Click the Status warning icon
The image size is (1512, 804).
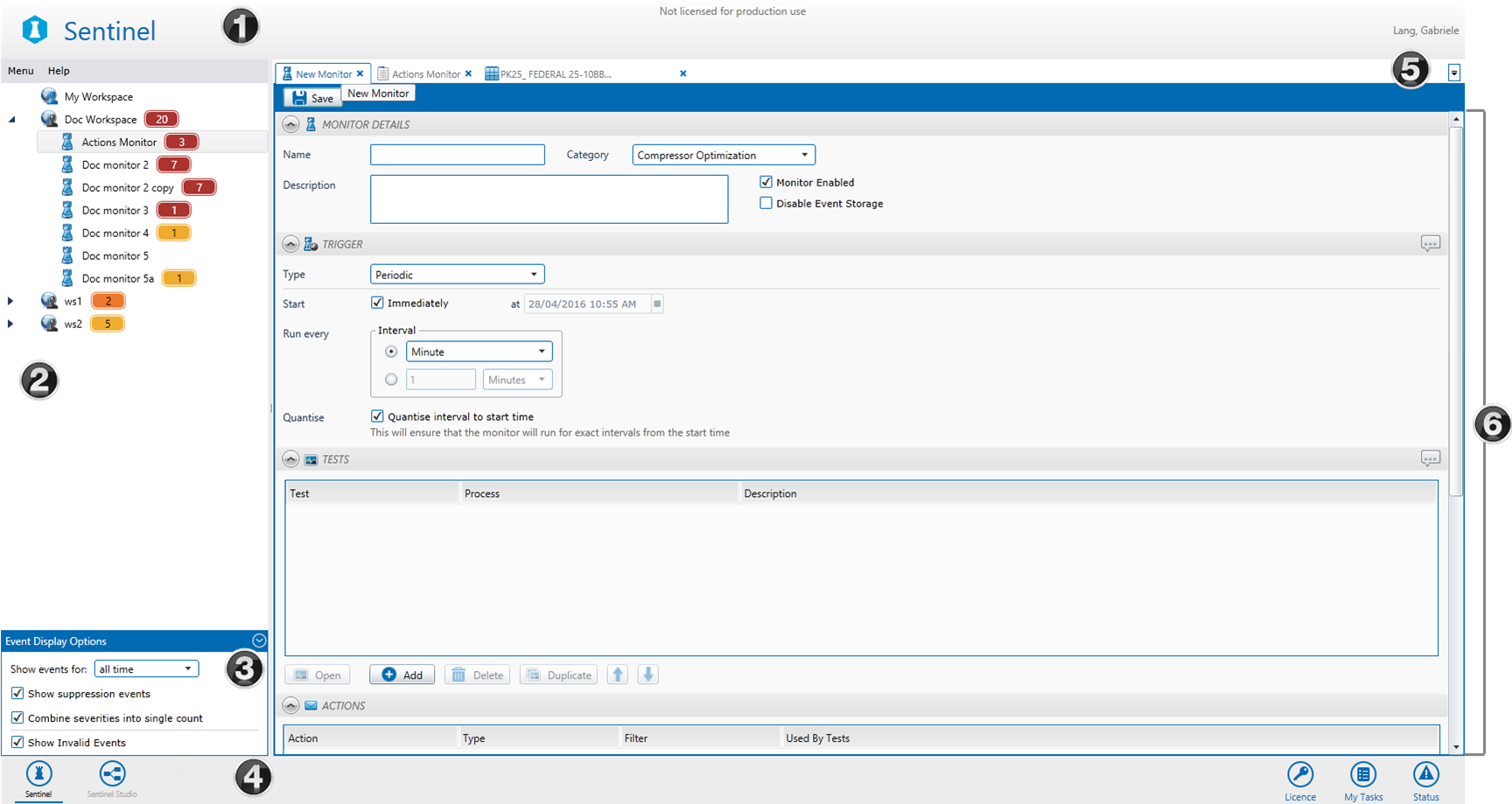click(x=1425, y=775)
